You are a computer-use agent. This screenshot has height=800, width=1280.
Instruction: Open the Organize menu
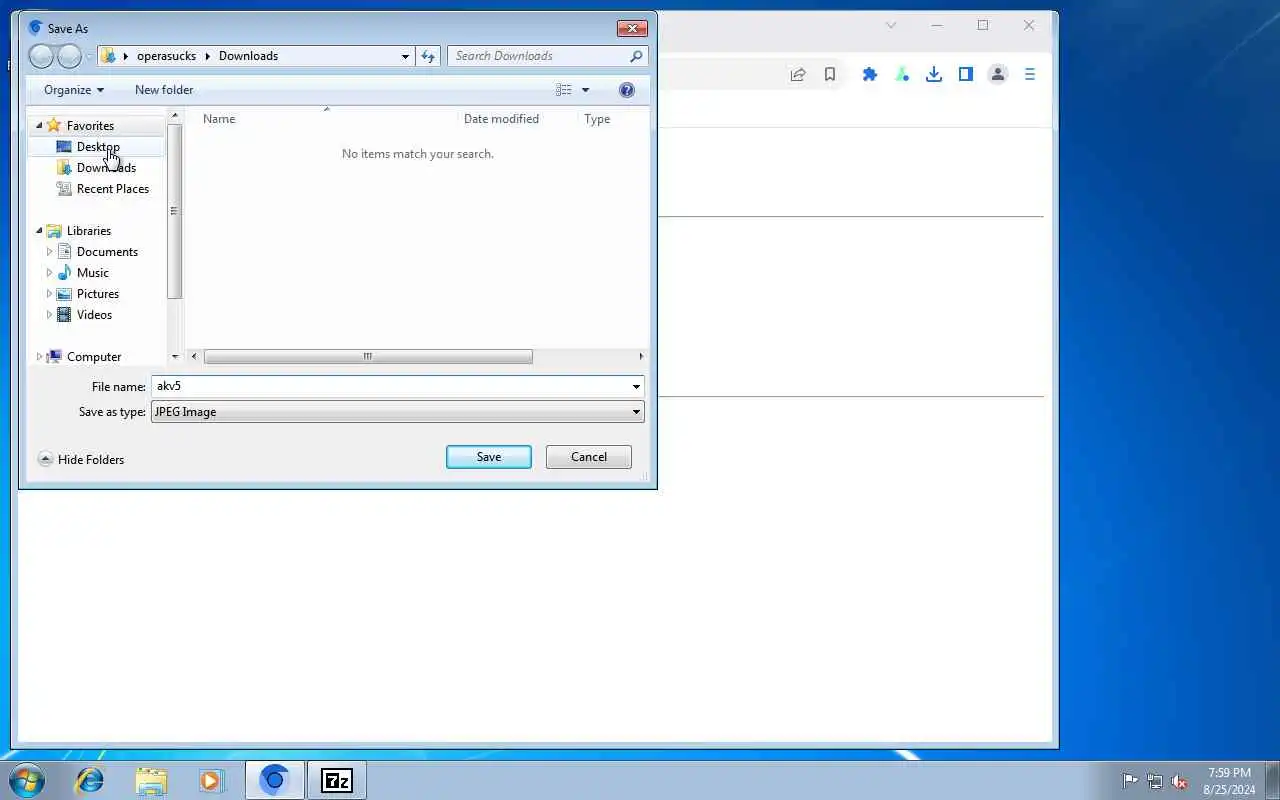tap(74, 90)
